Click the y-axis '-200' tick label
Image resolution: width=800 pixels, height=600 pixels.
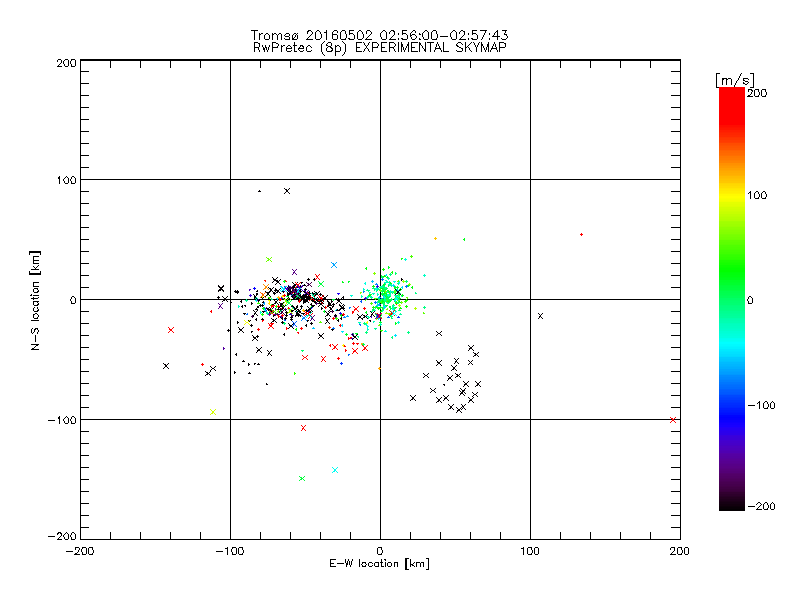(62, 536)
